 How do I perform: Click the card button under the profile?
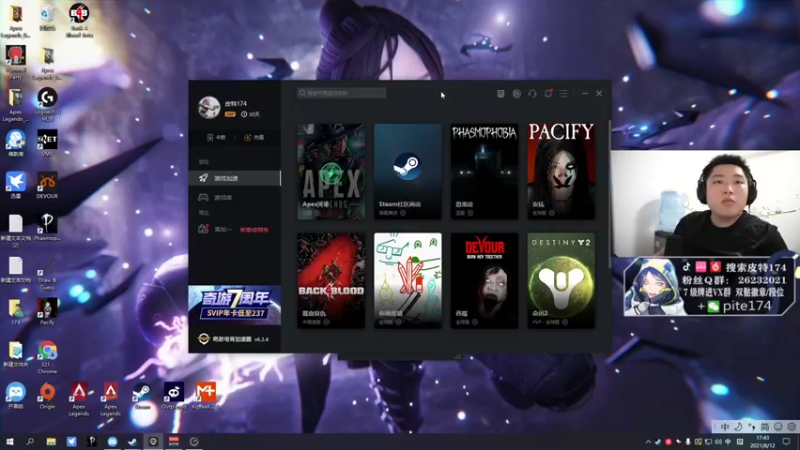(216, 137)
